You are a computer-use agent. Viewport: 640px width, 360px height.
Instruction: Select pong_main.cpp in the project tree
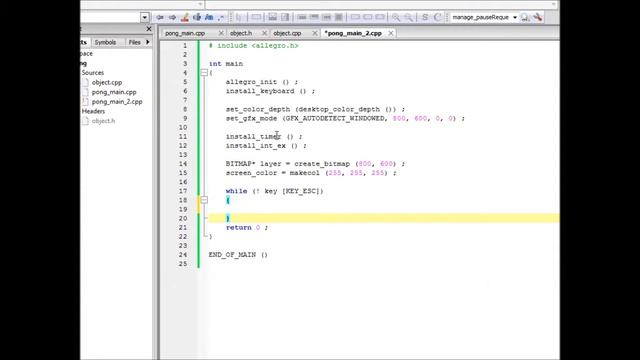click(114, 92)
